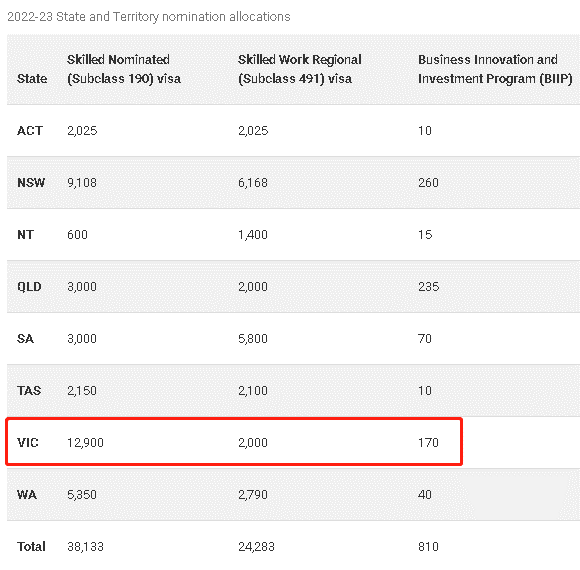
Task: Click the 2022-23 nomination allocations title
Action: tap(149, 17)
